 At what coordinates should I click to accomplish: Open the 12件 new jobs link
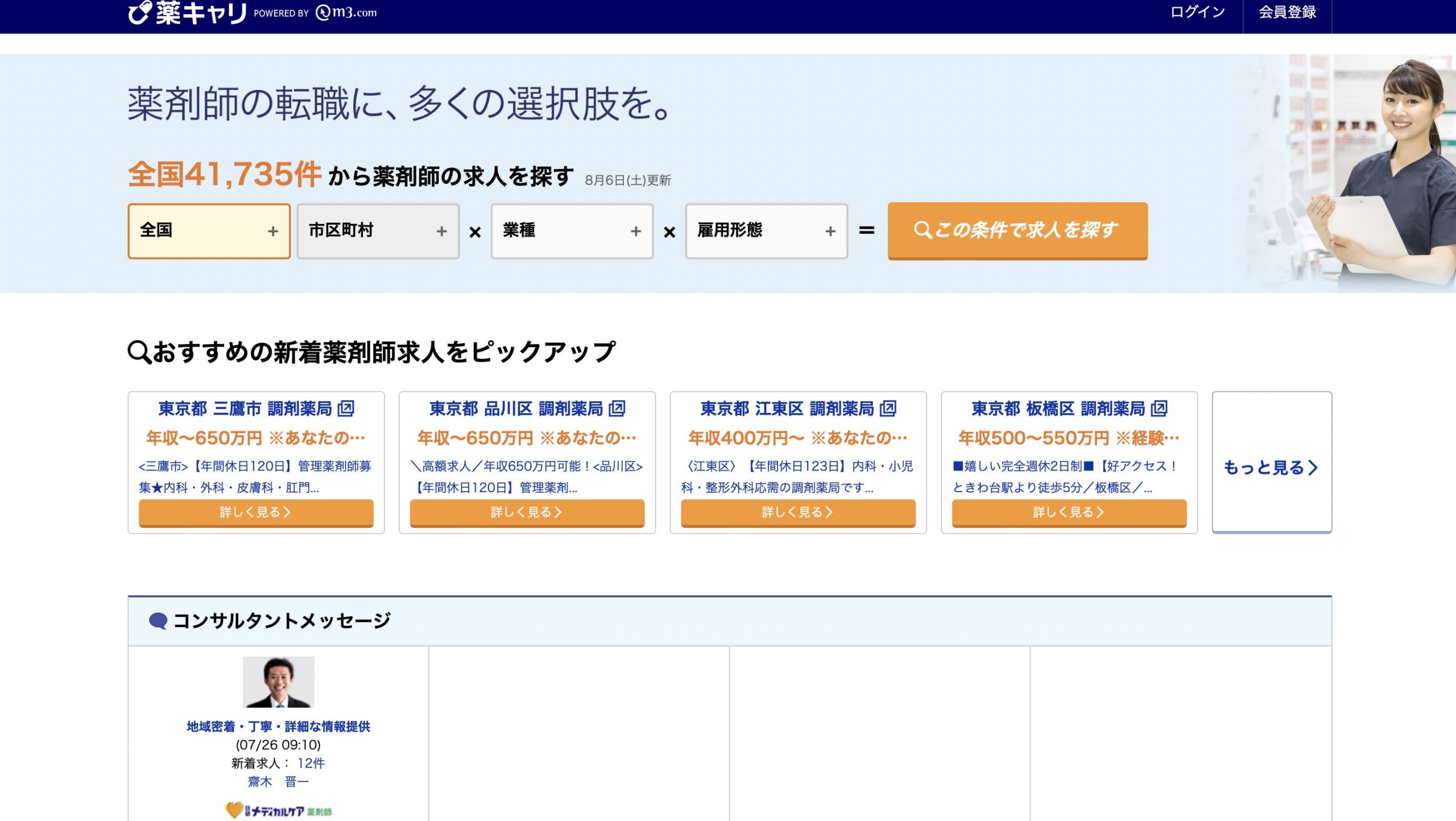311,764
